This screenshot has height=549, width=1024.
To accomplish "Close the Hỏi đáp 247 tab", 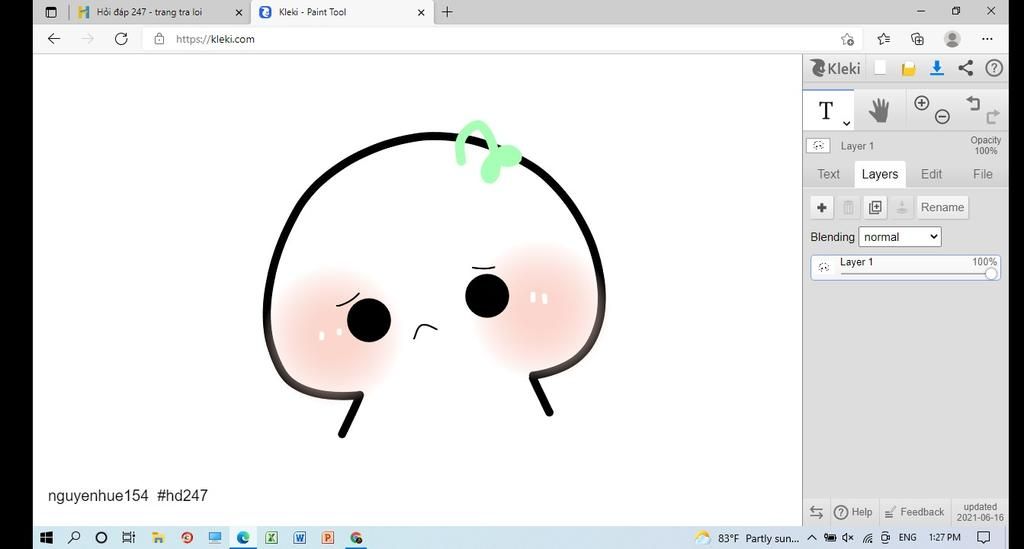I will tap(239, 12).
